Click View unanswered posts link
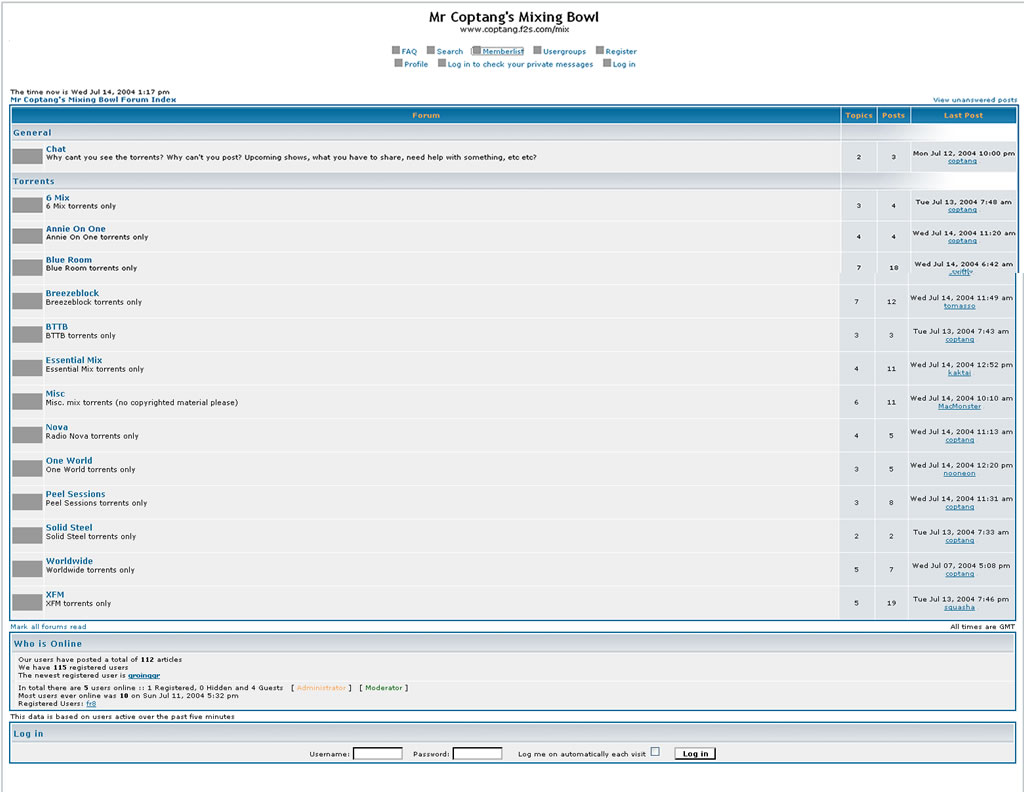 click(x=974, y=100)
